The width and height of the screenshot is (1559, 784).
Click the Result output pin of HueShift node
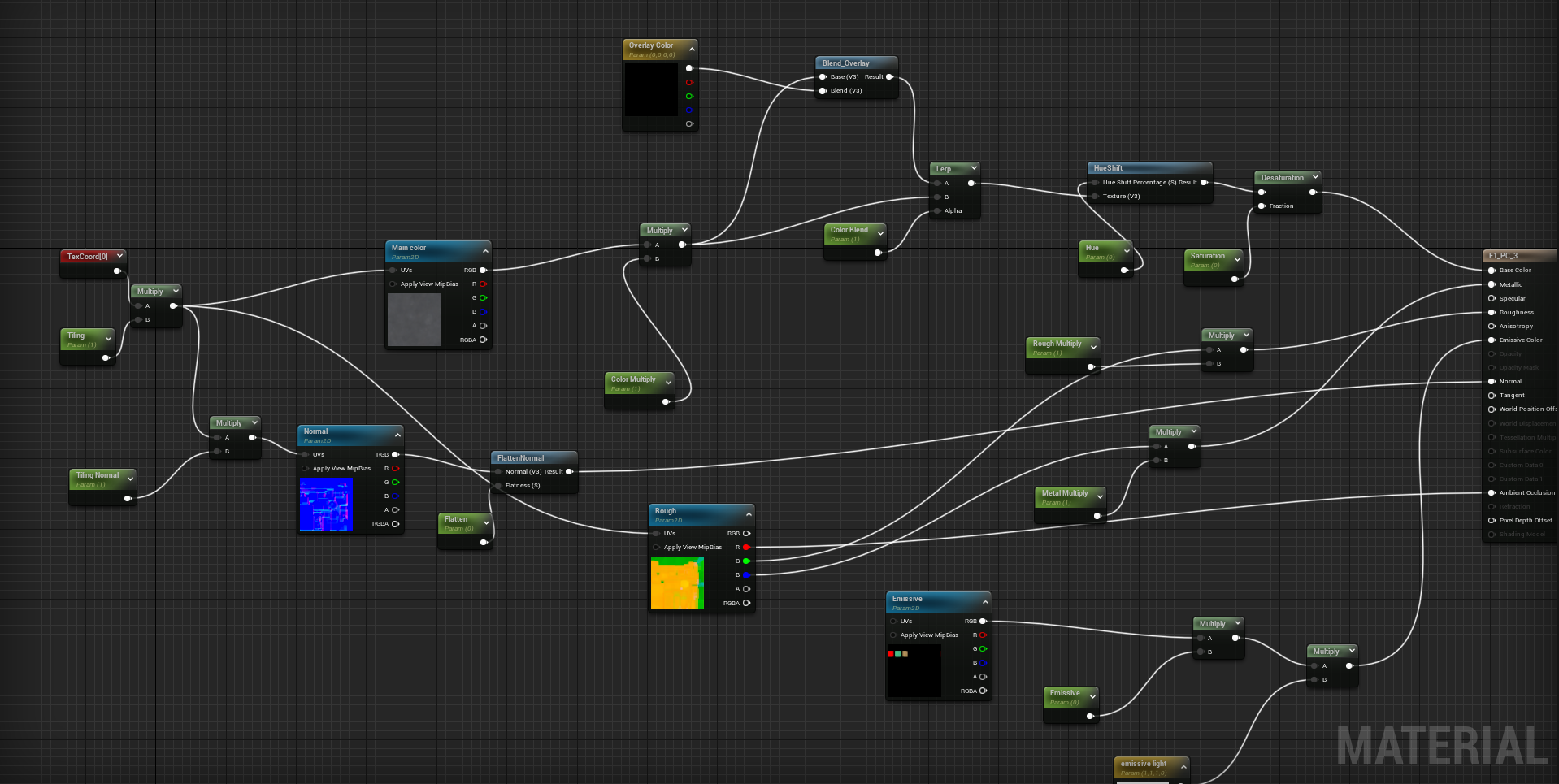(1205, 182)
